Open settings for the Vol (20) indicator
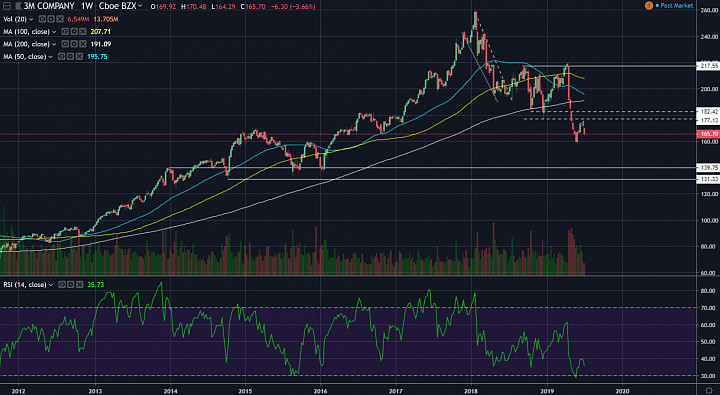This screenshot has width=720, height=395. pos(51,19)
